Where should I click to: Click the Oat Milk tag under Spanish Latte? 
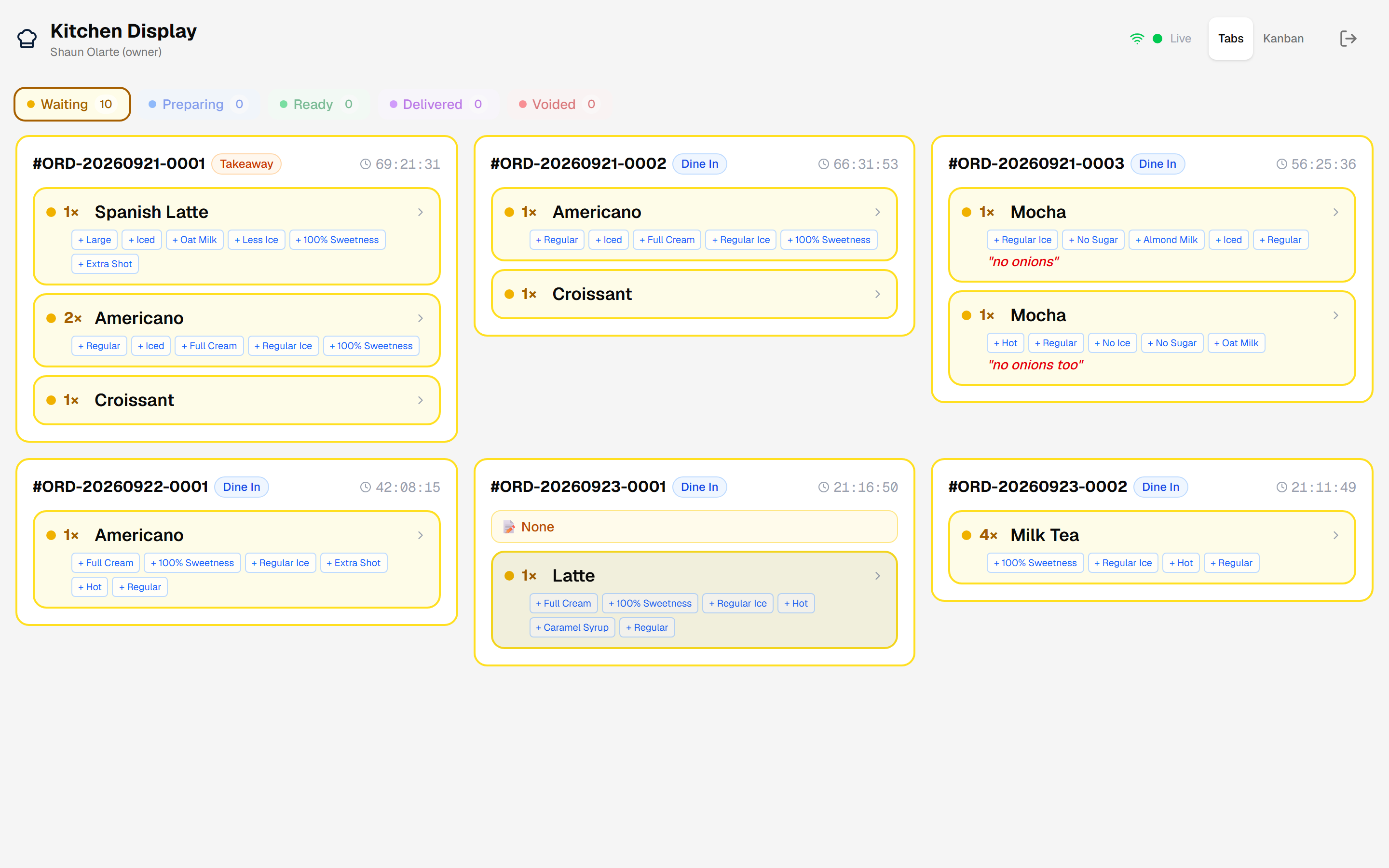click(194, 240)
